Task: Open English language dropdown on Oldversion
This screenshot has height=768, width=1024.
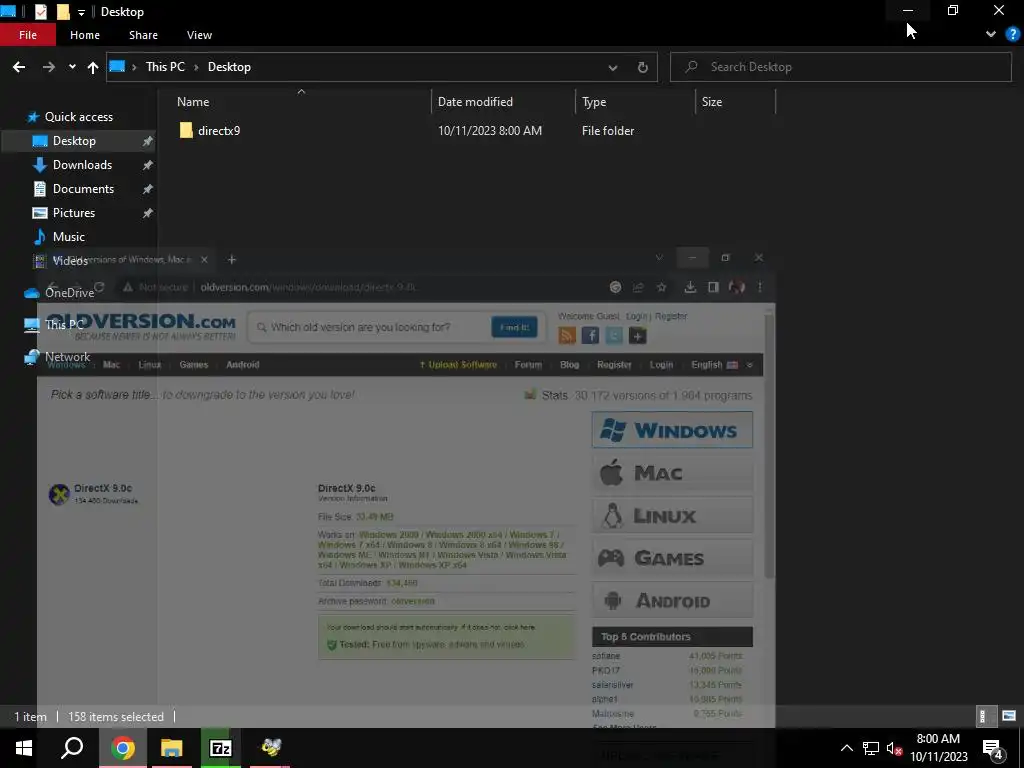Action: click(x=722, y=364)
